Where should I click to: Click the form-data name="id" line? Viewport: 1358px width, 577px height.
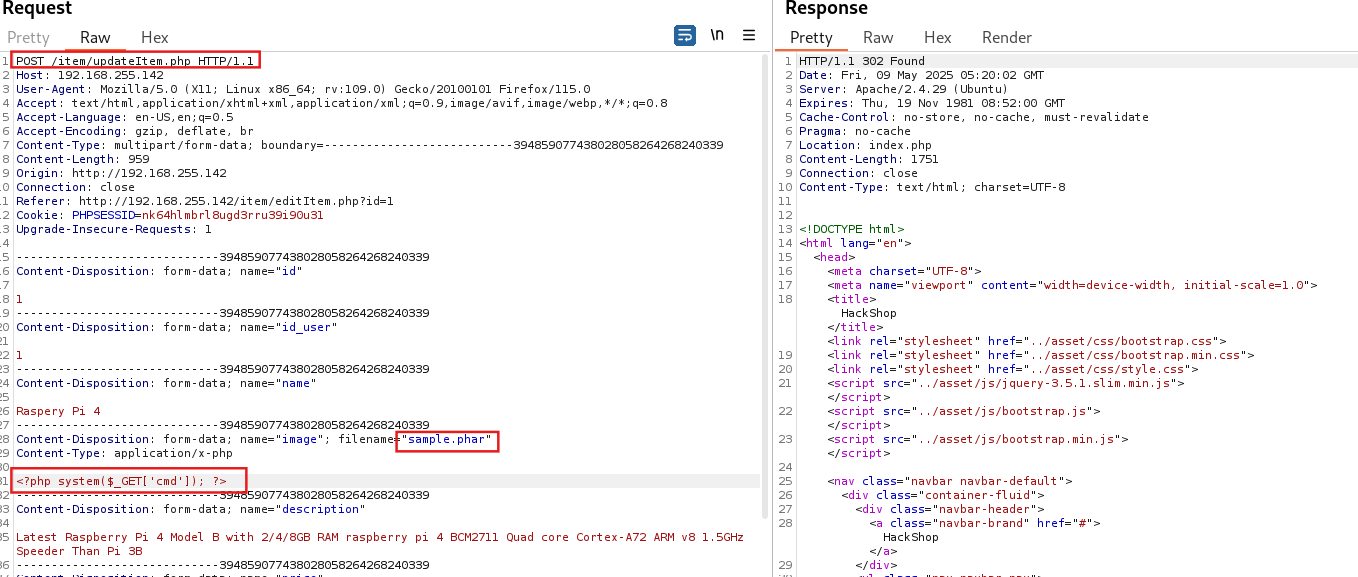[159, 271]
